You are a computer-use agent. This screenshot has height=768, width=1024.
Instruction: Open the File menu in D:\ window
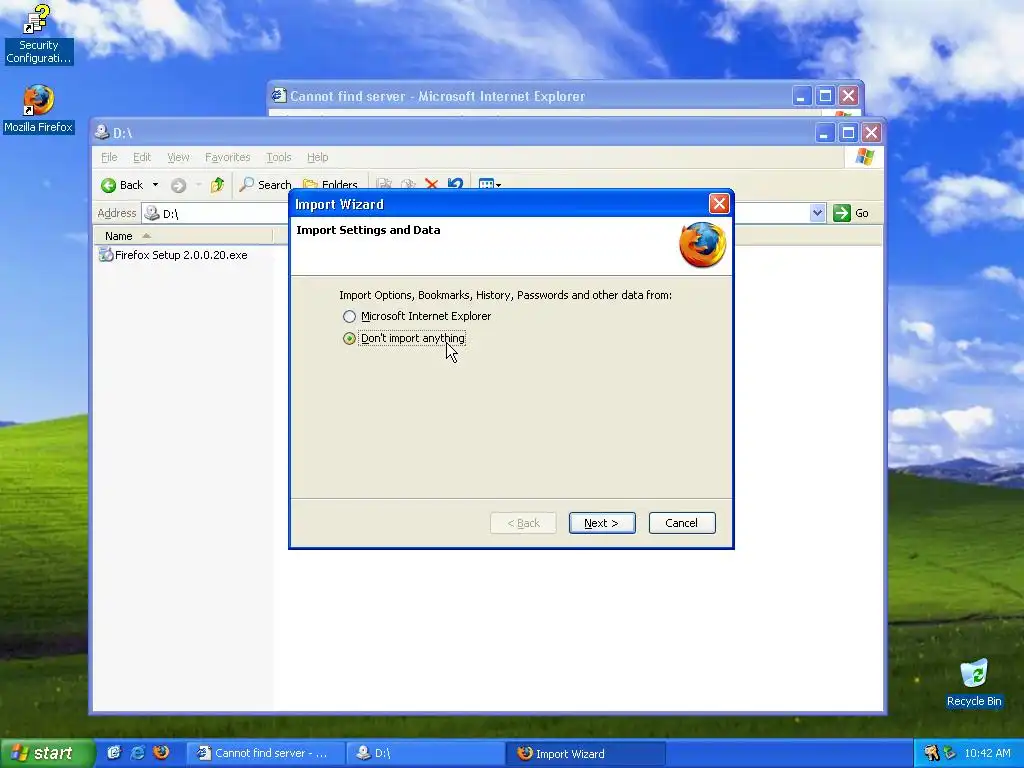[109, 157]
